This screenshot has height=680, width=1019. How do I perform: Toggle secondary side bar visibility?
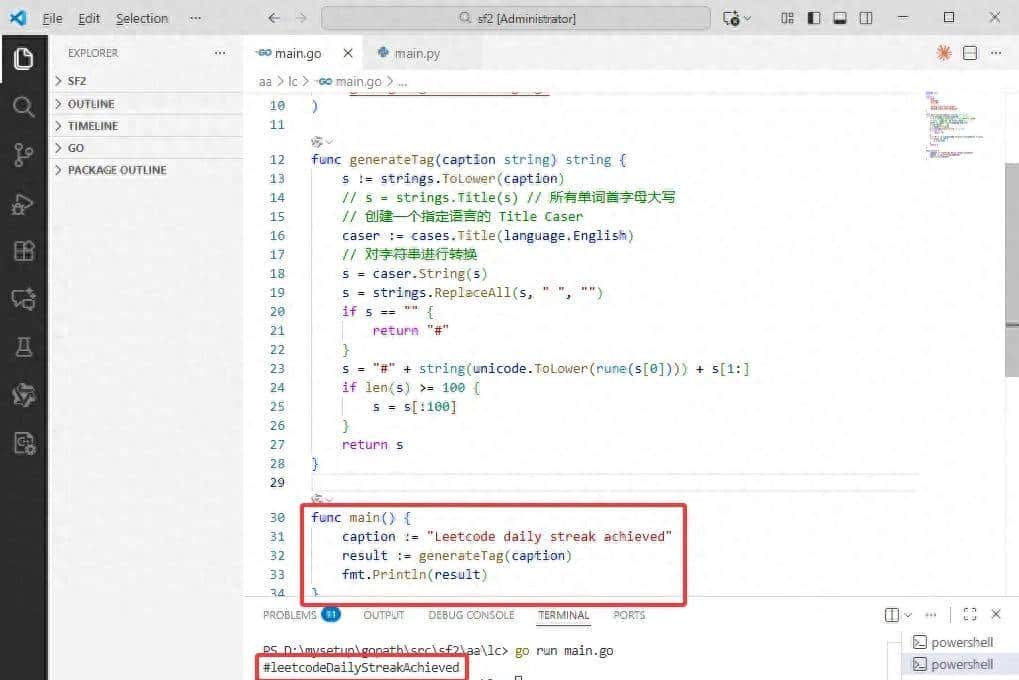866,18
